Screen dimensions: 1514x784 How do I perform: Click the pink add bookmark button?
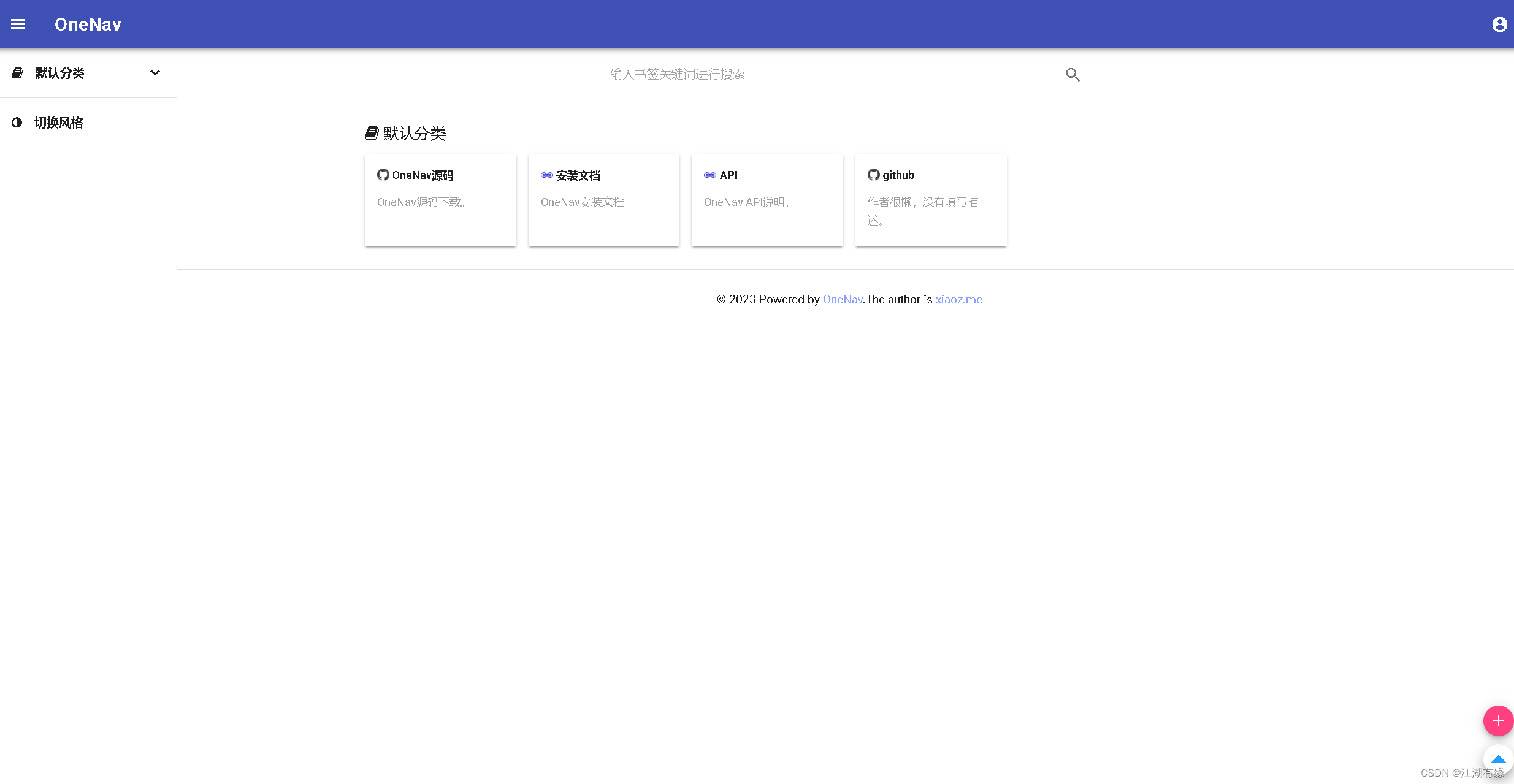(1498, 721)
